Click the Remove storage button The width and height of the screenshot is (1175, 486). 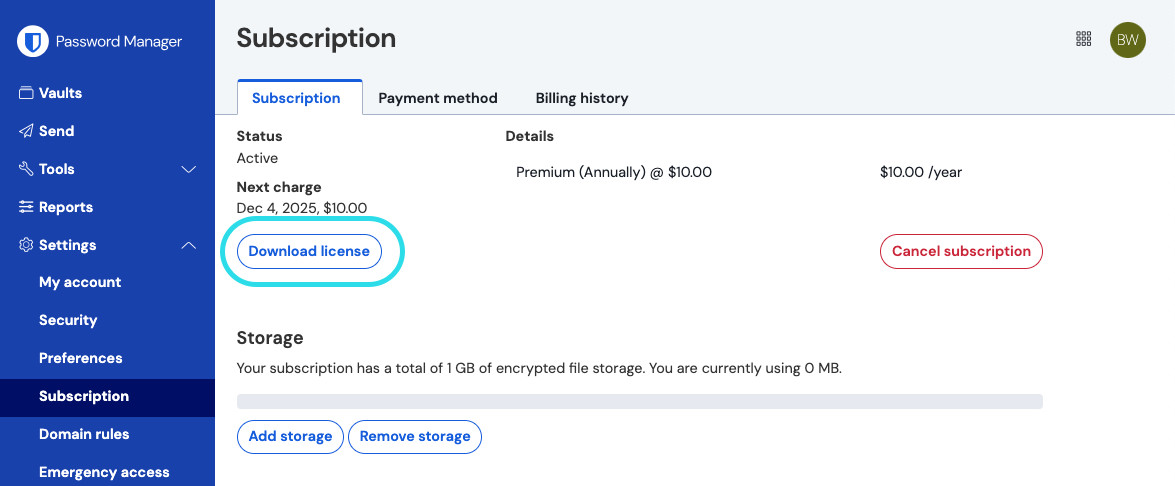pyautogui.click(x=415, y=436)
